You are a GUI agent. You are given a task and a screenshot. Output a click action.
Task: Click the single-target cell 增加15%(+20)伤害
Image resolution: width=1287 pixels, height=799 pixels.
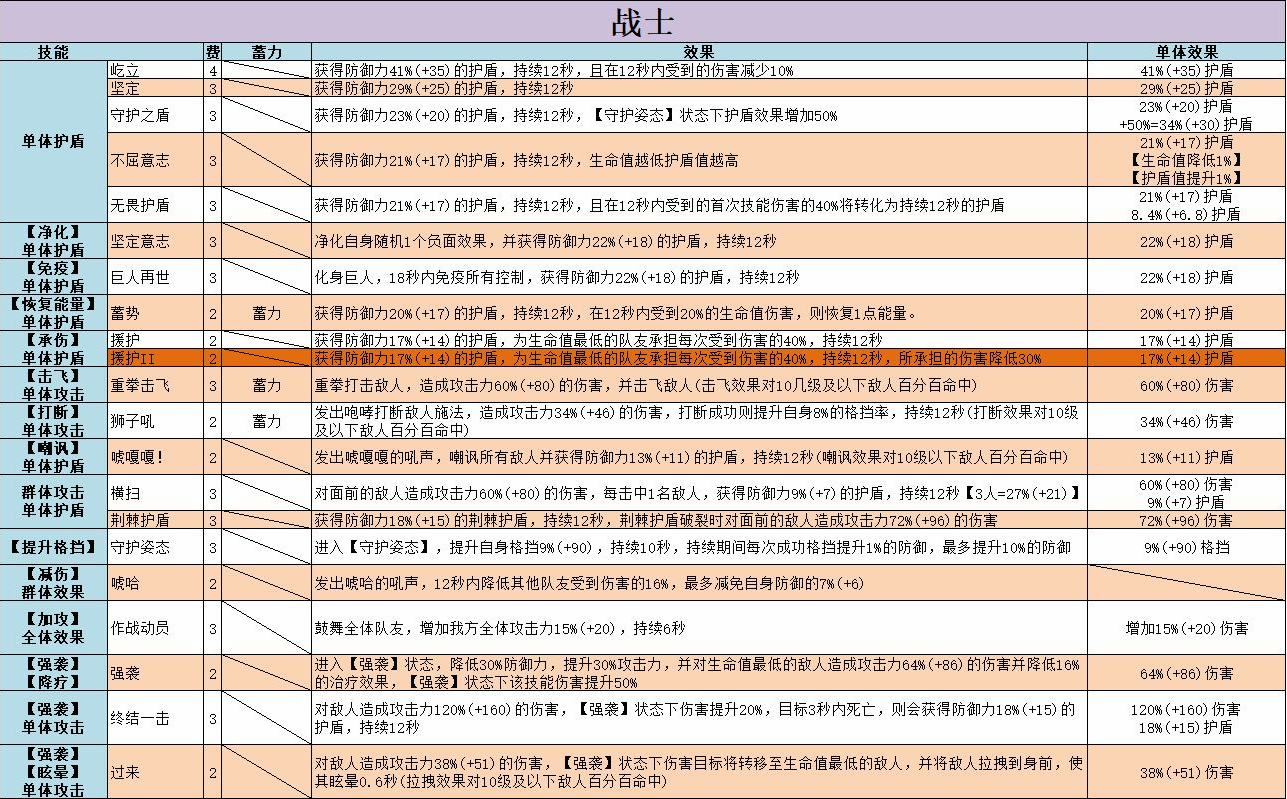pyautogui.click(x=1187, y=628)
